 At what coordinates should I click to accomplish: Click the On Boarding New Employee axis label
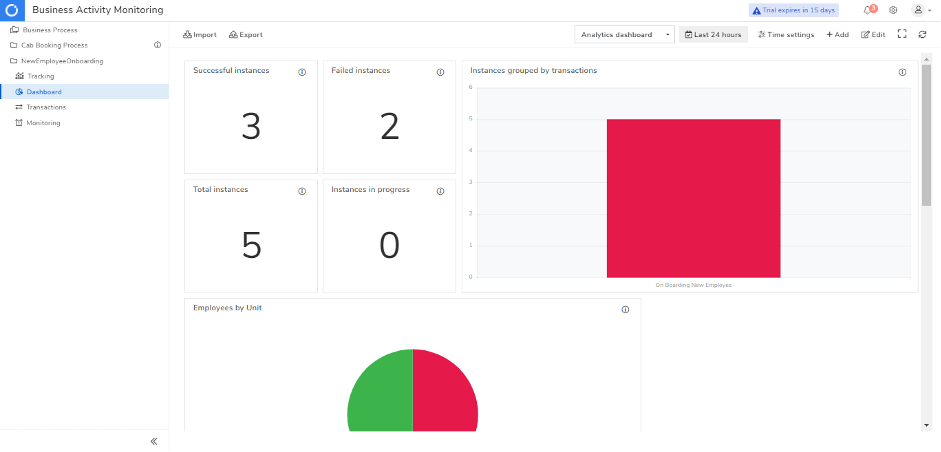(693, 285)
